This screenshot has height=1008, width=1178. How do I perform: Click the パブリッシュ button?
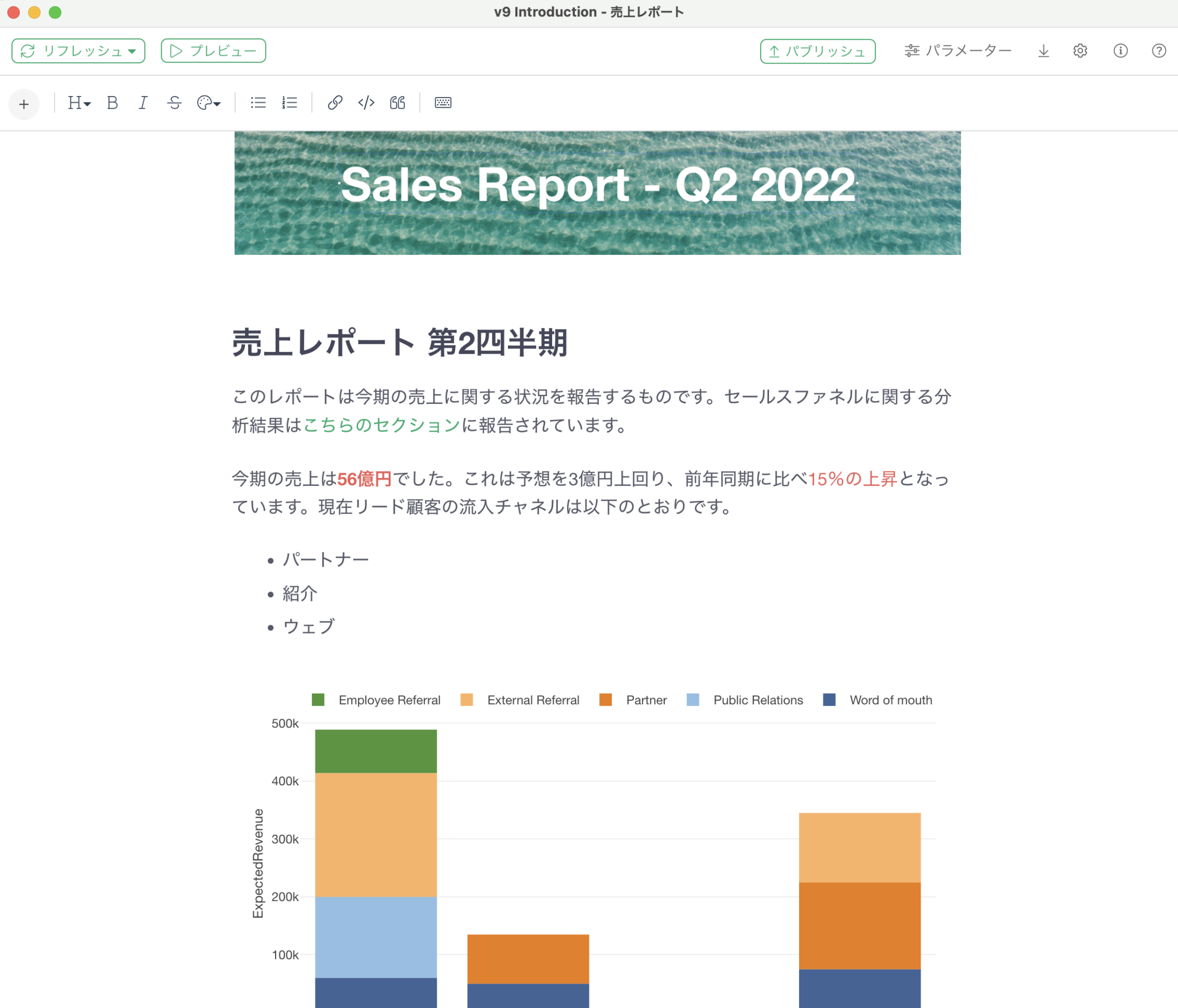(x=817, y=51)
